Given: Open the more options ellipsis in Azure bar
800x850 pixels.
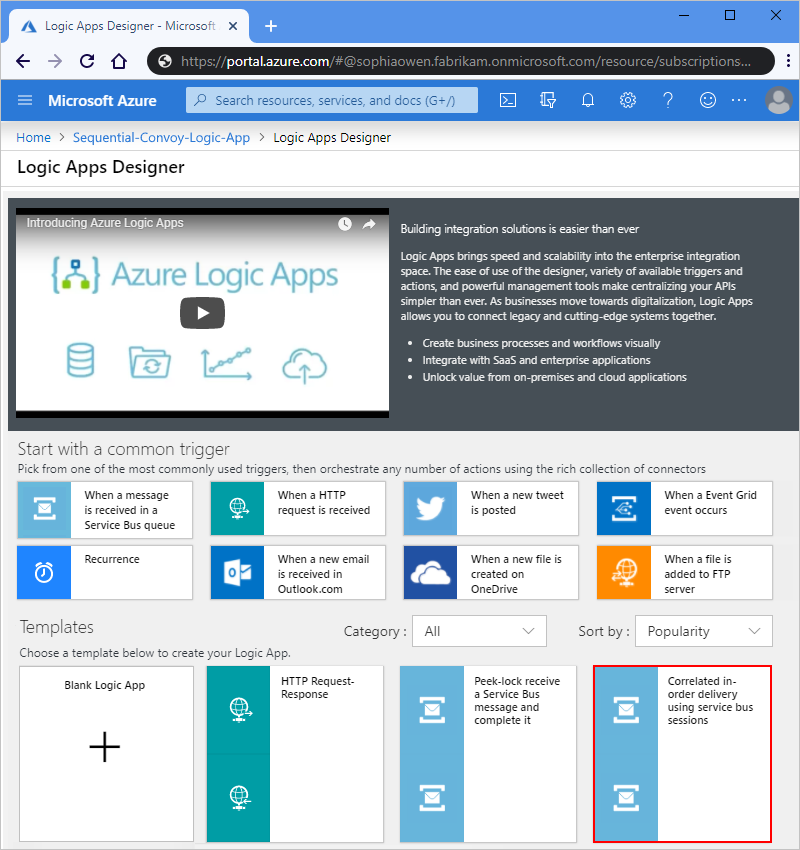Looking at the screenshot, I should (x=739, y=100).
